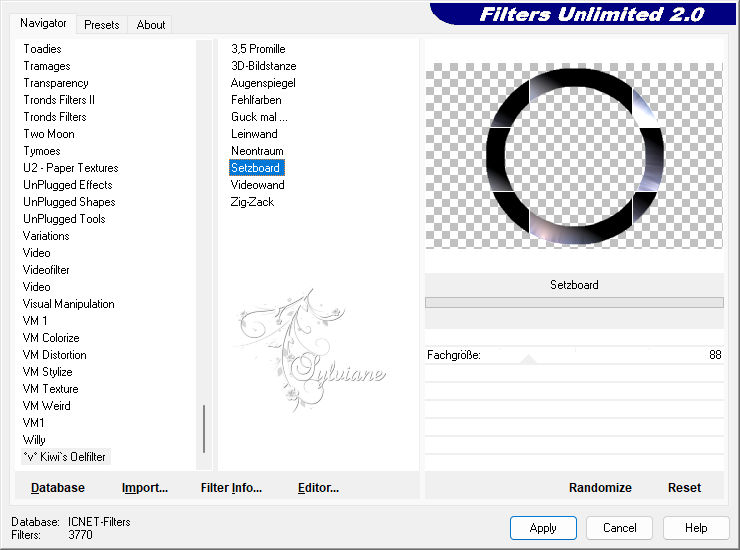Select VM1 filter category
This screenshot has height=550, width=740.
34,423
